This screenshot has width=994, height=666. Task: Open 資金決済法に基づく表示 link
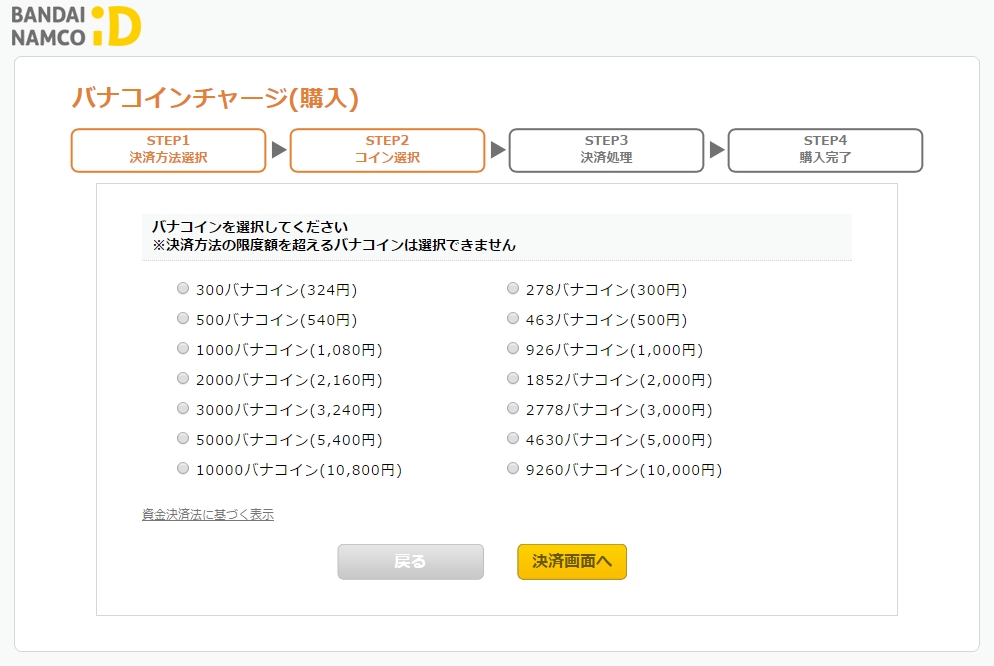[x=208, y=515]
